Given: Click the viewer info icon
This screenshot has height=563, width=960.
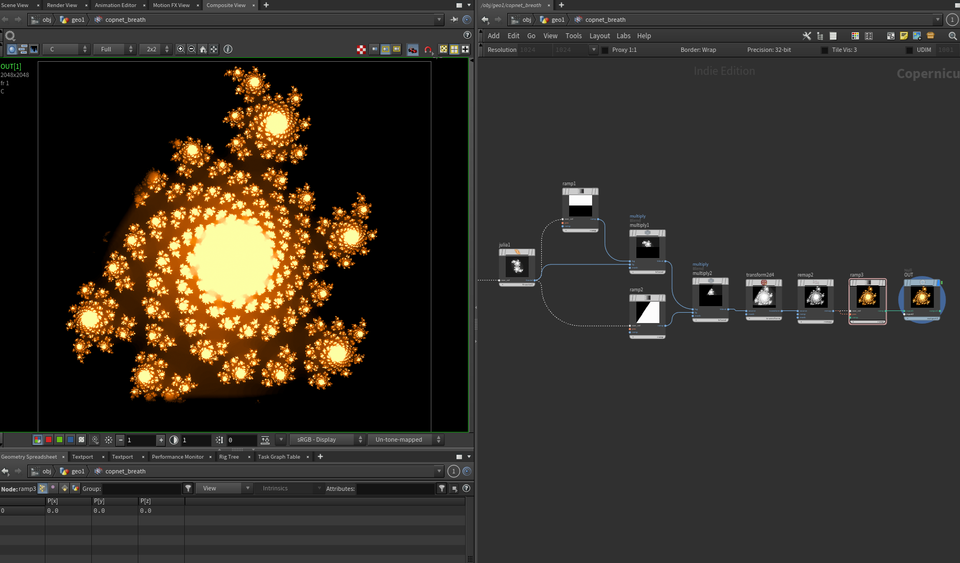Looking at the screenshot, I should pos(227,49).
